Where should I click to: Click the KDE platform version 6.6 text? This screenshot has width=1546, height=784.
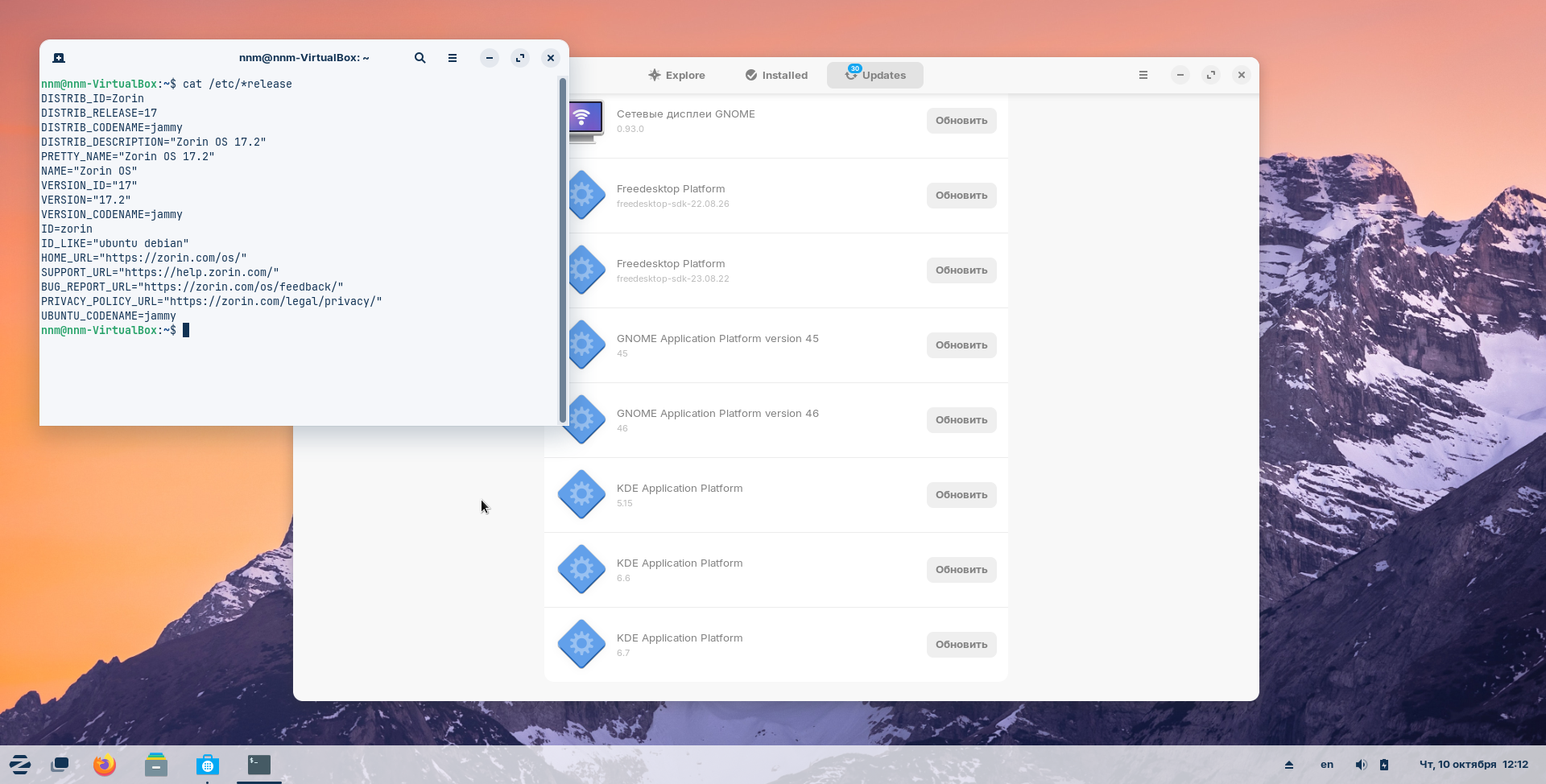623,579
